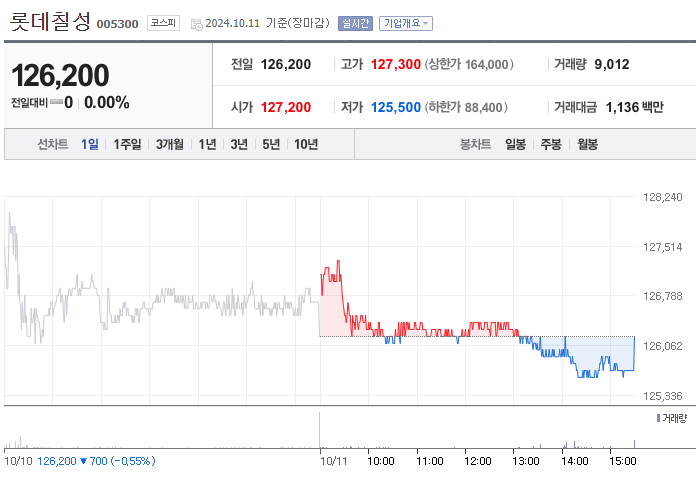This screenshot has width=696, height=481.
Task: Click the ▼ 700 (-0.55%) previous-day change
Action: (118, 461)
